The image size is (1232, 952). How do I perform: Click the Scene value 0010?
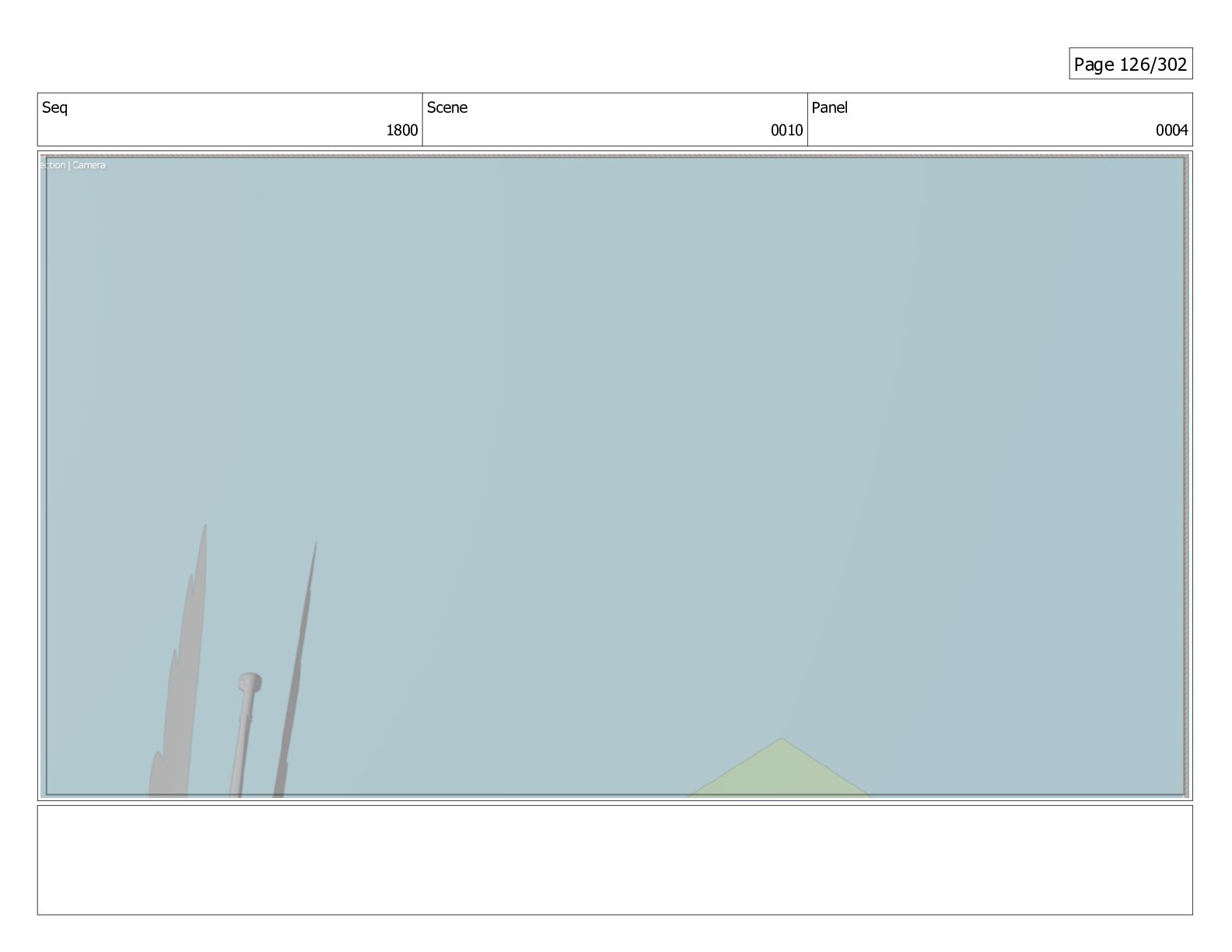click(786, 130)
